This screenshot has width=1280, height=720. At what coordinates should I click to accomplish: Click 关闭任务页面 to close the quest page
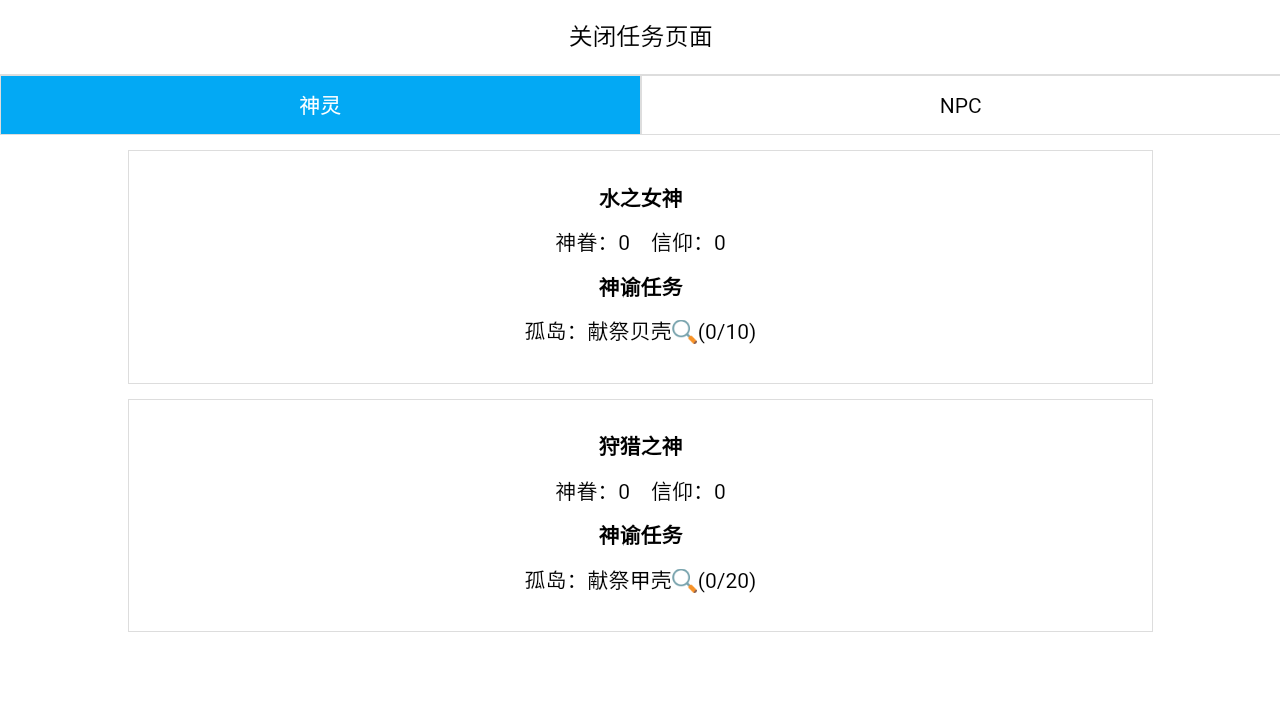(x=640, y=37)
